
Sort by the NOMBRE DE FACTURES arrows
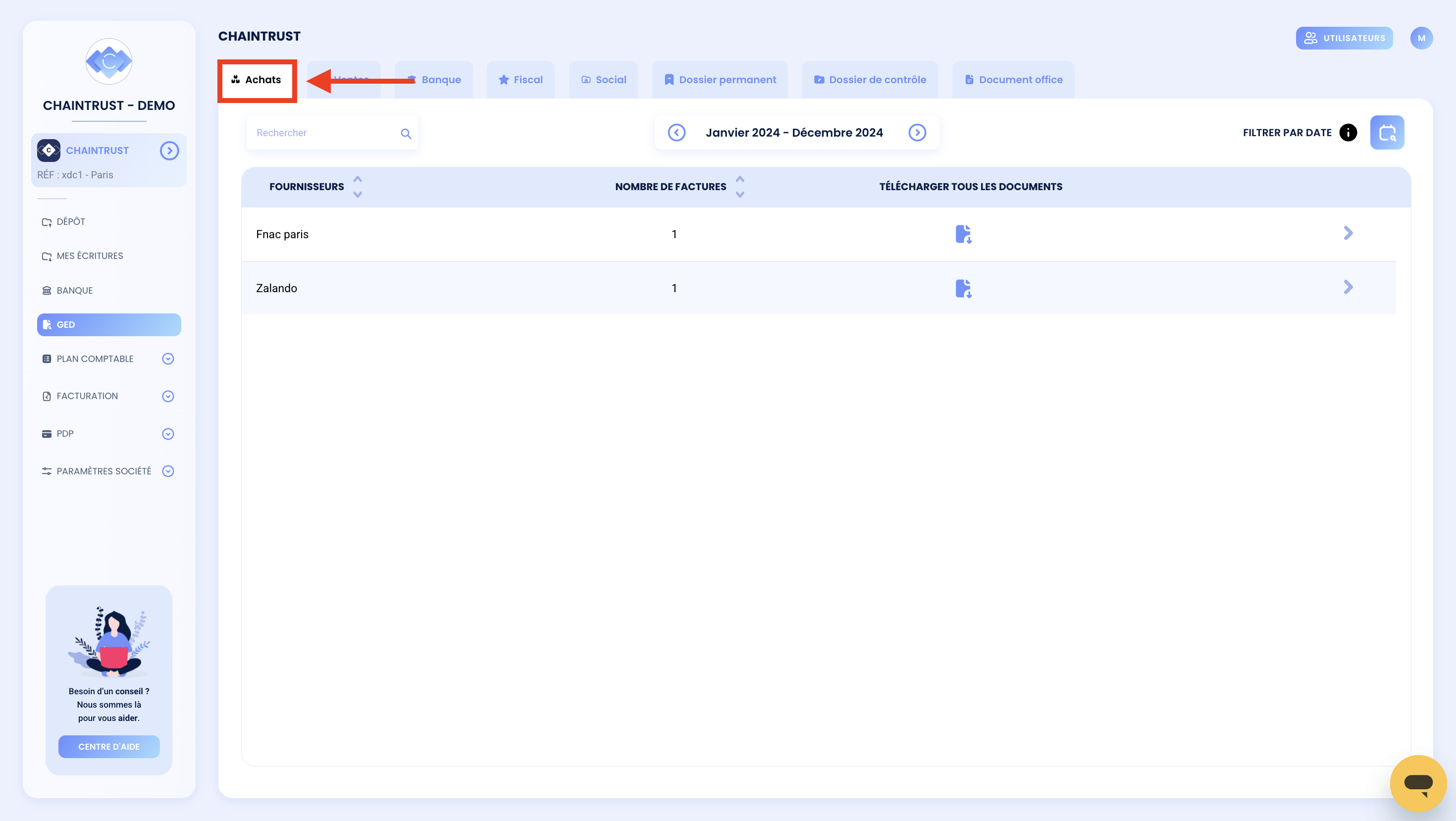pos(739,187)
